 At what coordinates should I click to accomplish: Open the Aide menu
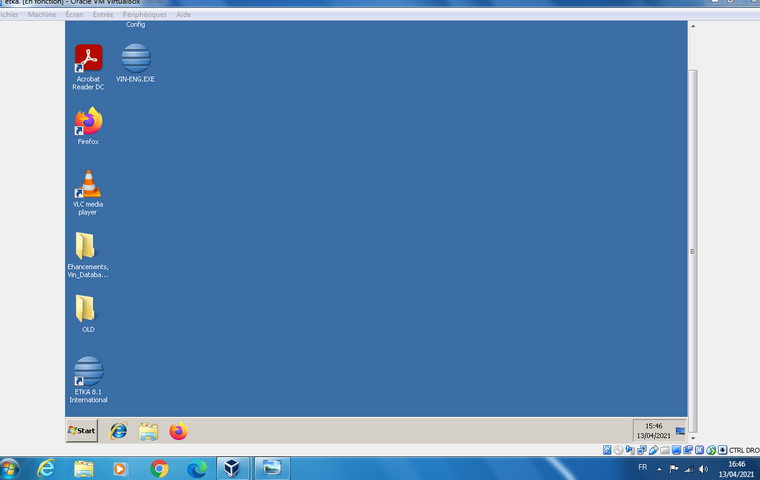(183, 15)
